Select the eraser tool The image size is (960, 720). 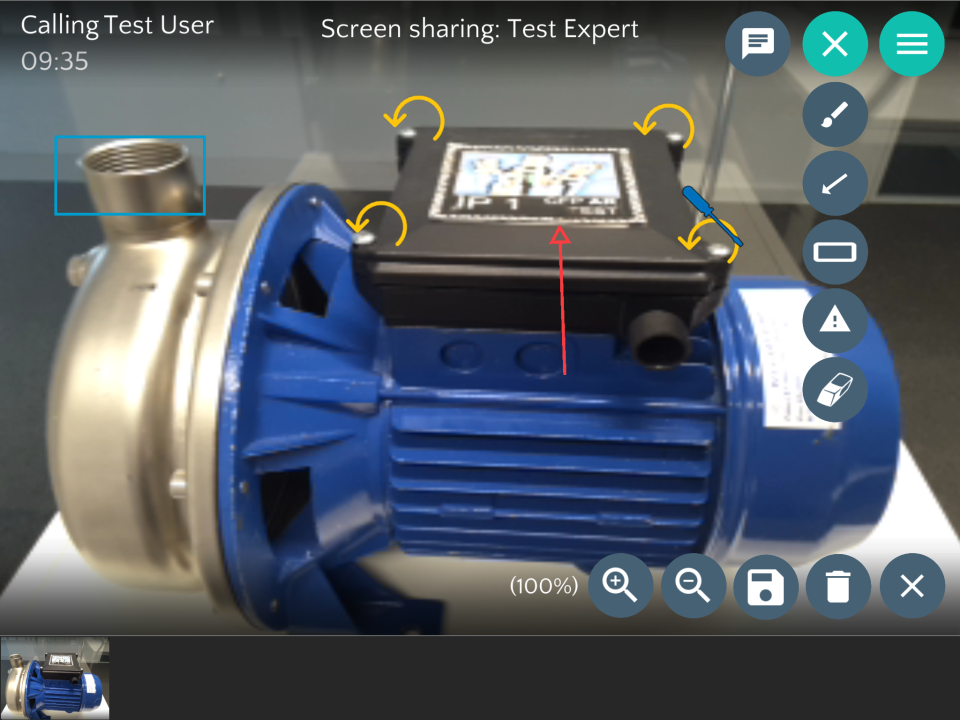pos(835,390)
